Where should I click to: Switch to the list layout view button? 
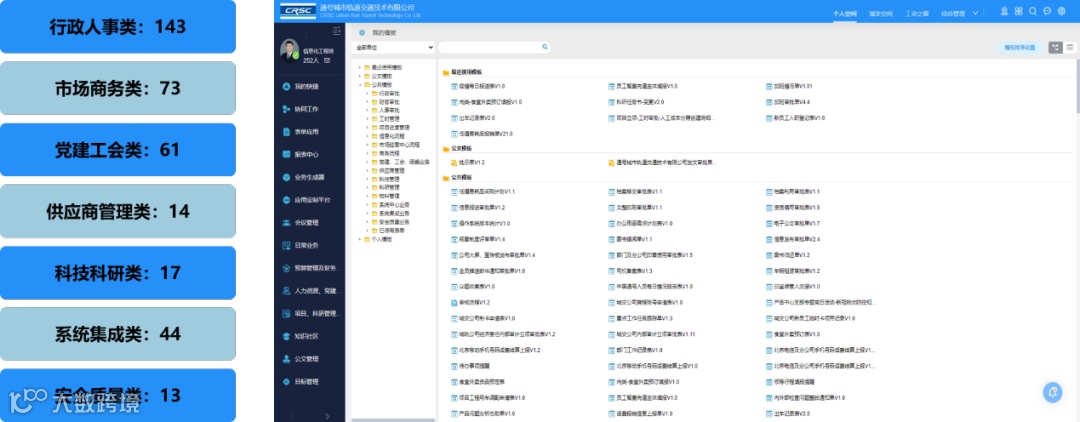click(1070, 48)
